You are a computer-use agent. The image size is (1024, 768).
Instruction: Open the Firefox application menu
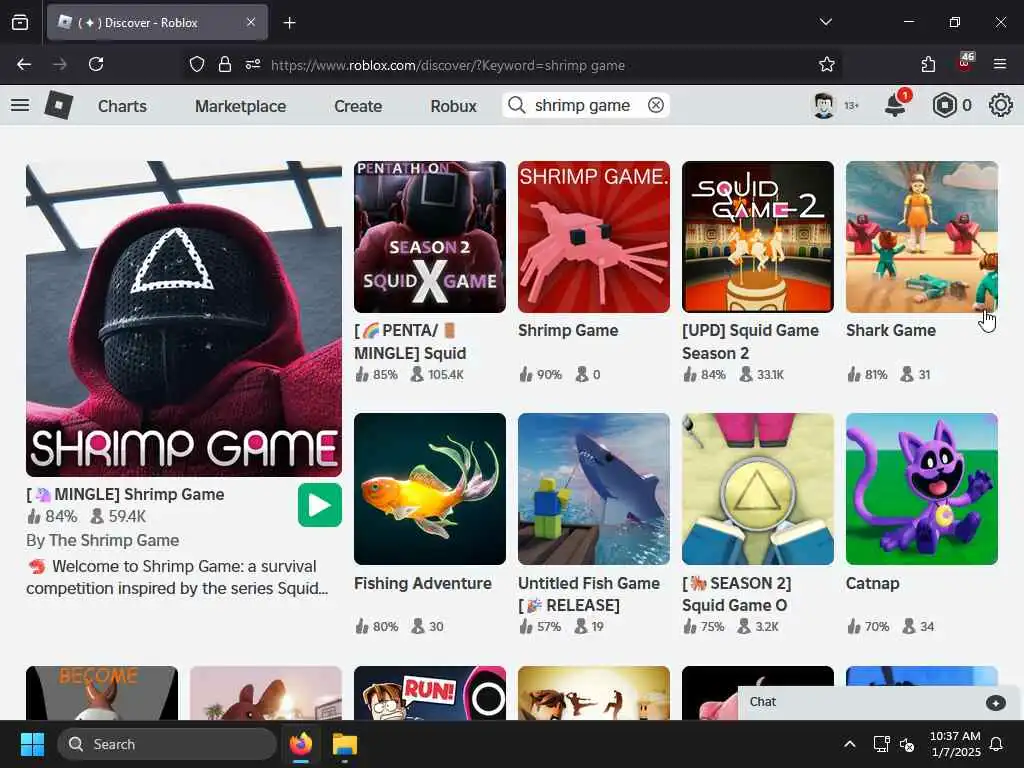(1000, 65)
